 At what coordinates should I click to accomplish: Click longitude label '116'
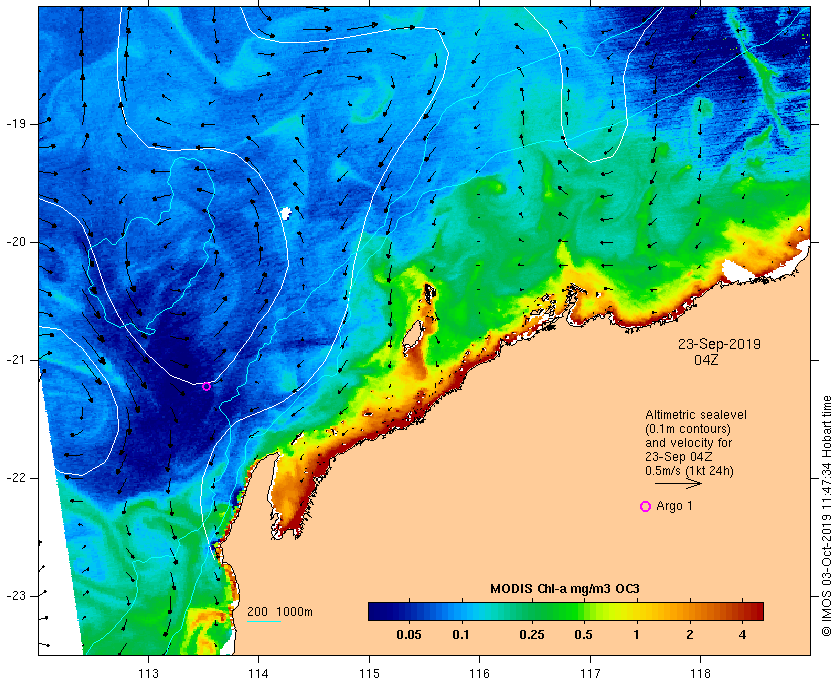coord(479,673)
